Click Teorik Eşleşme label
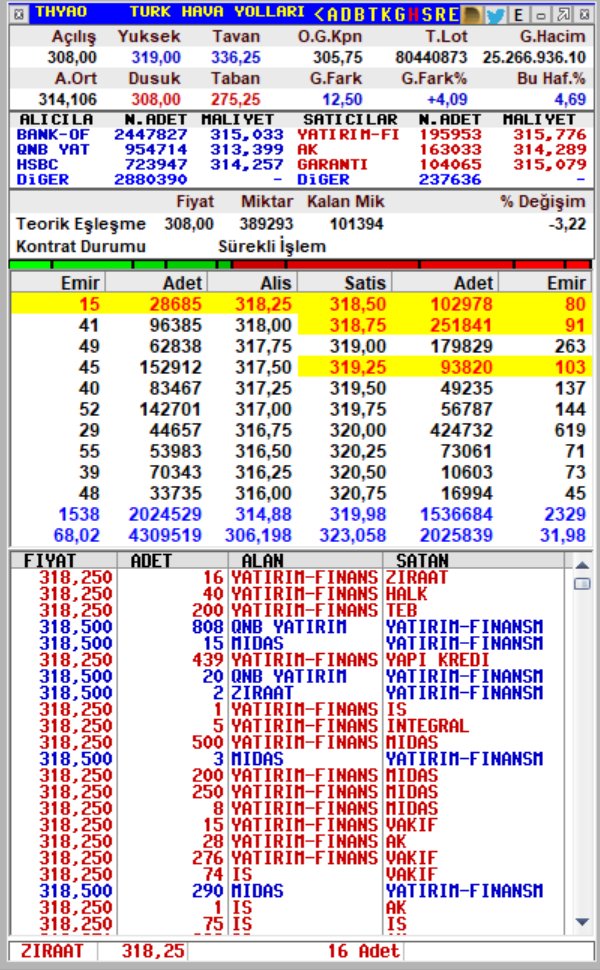 [81, 224]
